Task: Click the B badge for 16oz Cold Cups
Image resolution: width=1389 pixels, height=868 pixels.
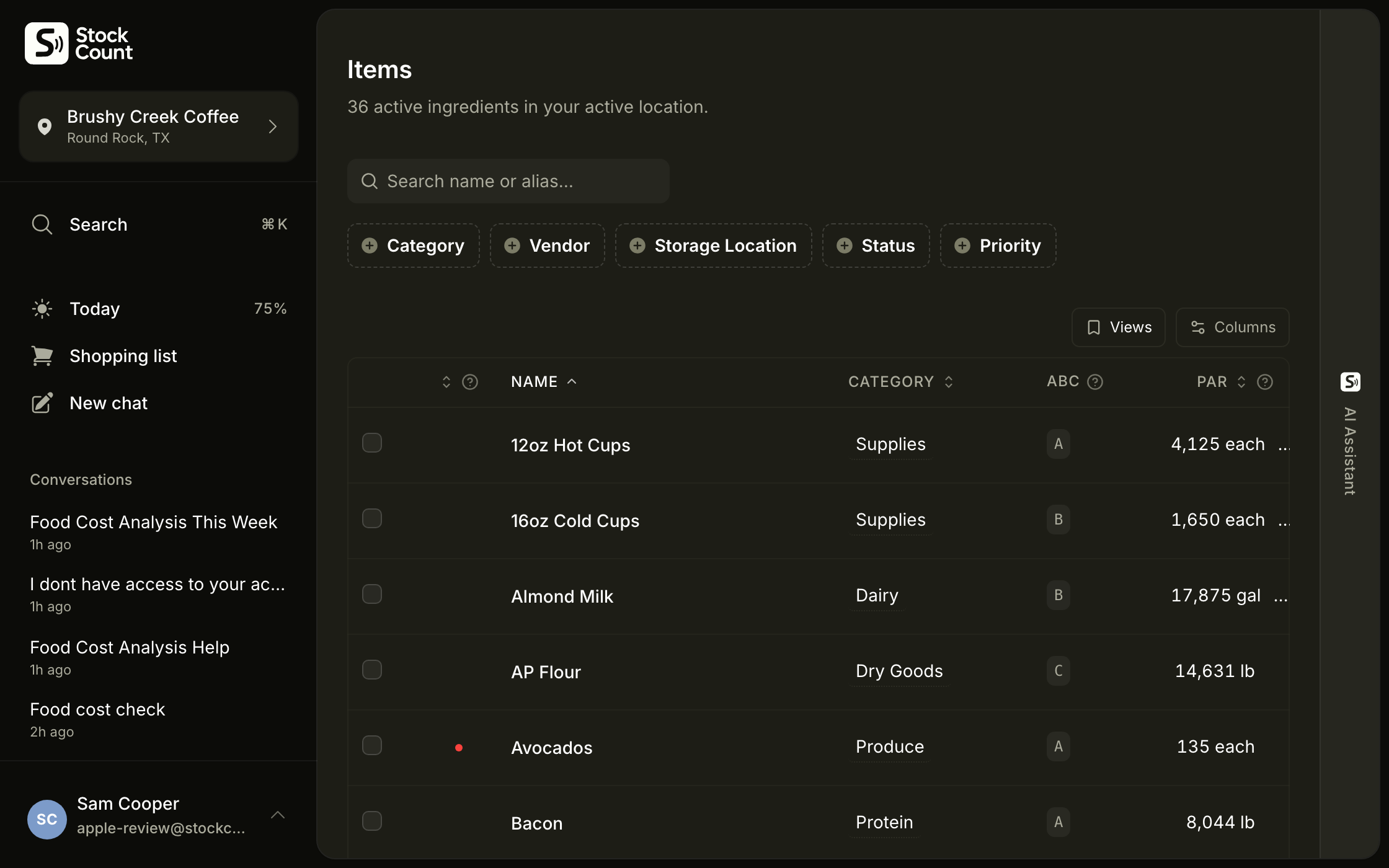Action: pyautogui.click(x=1058, y=520)
